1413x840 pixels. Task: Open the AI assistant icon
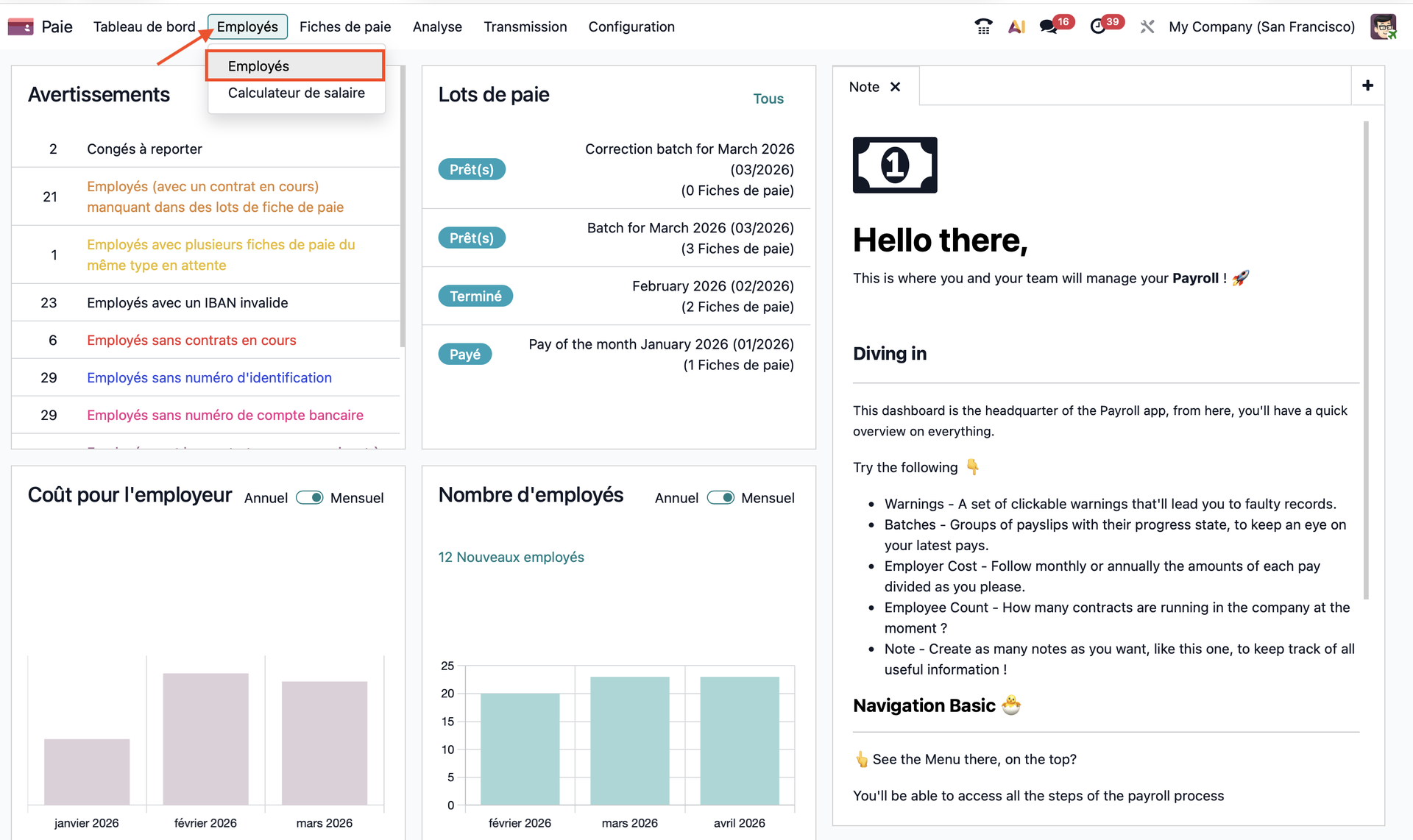coord(1016,27)
